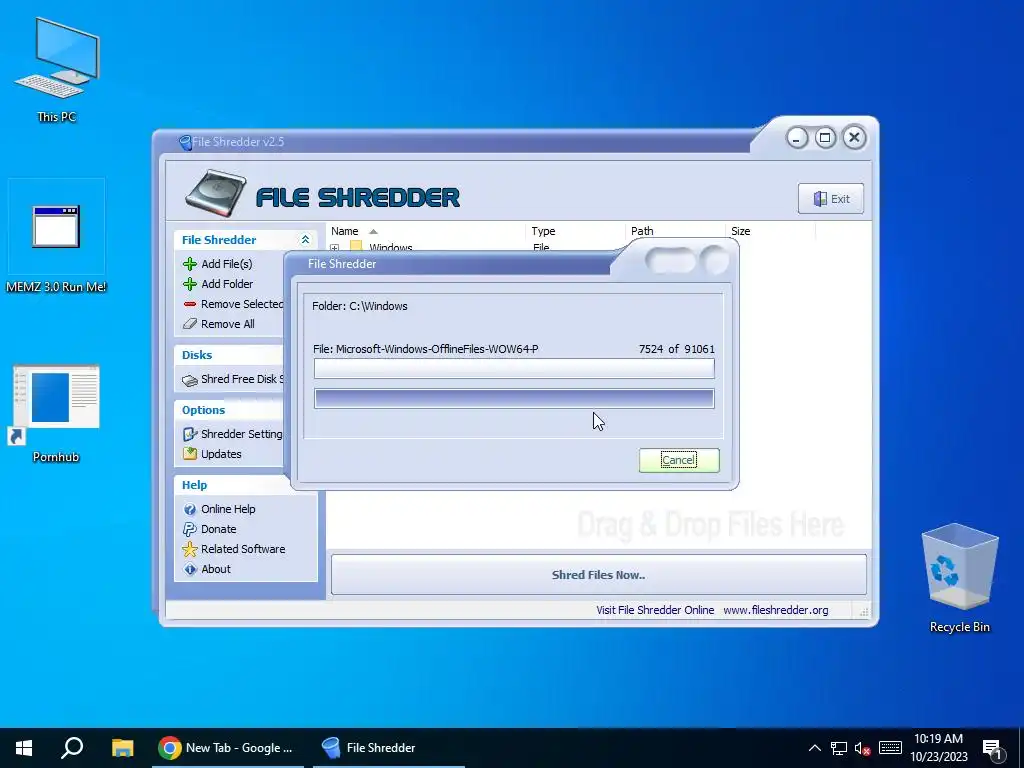Click the Shred Free Disk Space drive icon
The height and width of the screenshot is (768, 1024).
190,379
